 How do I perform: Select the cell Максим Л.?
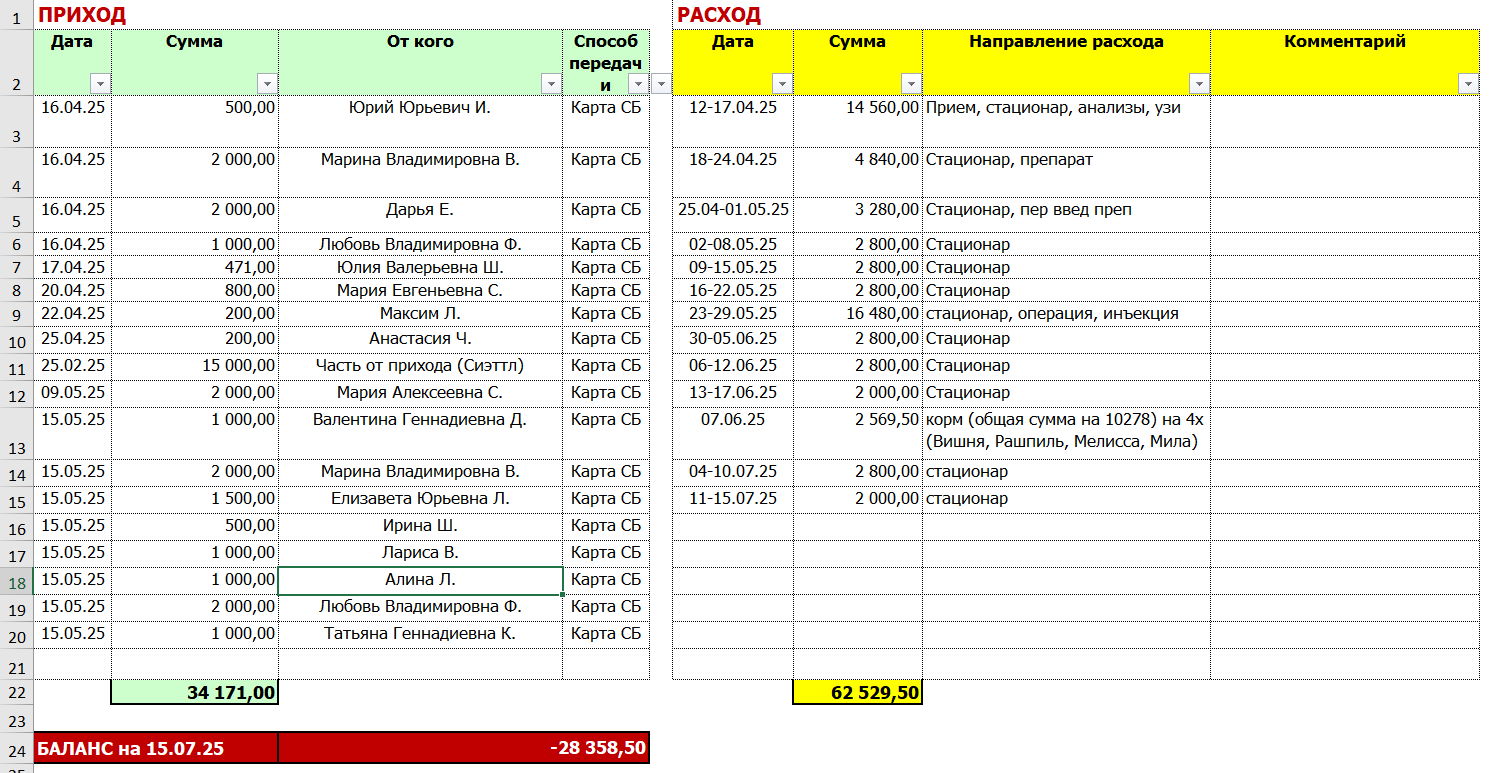coord(420,313)
